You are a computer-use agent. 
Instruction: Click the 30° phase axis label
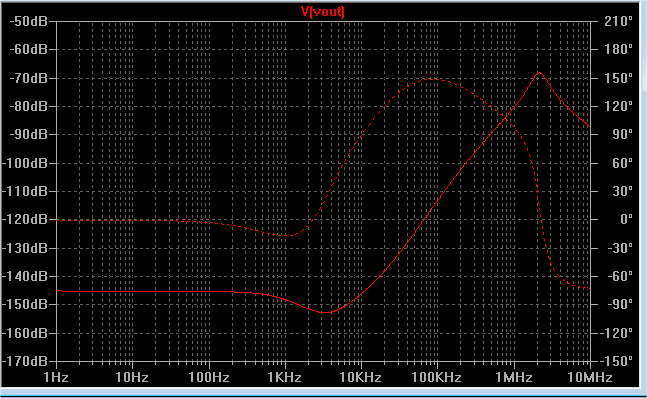(x=623, y=191)
